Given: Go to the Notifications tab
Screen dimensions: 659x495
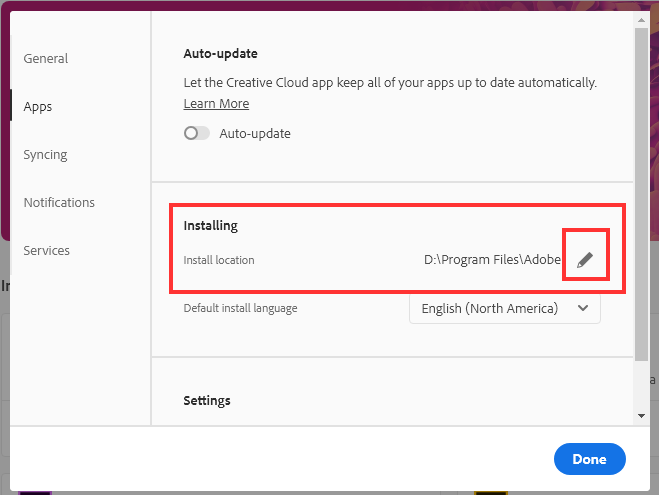Looking at the screenshot, I should [59, 203].
